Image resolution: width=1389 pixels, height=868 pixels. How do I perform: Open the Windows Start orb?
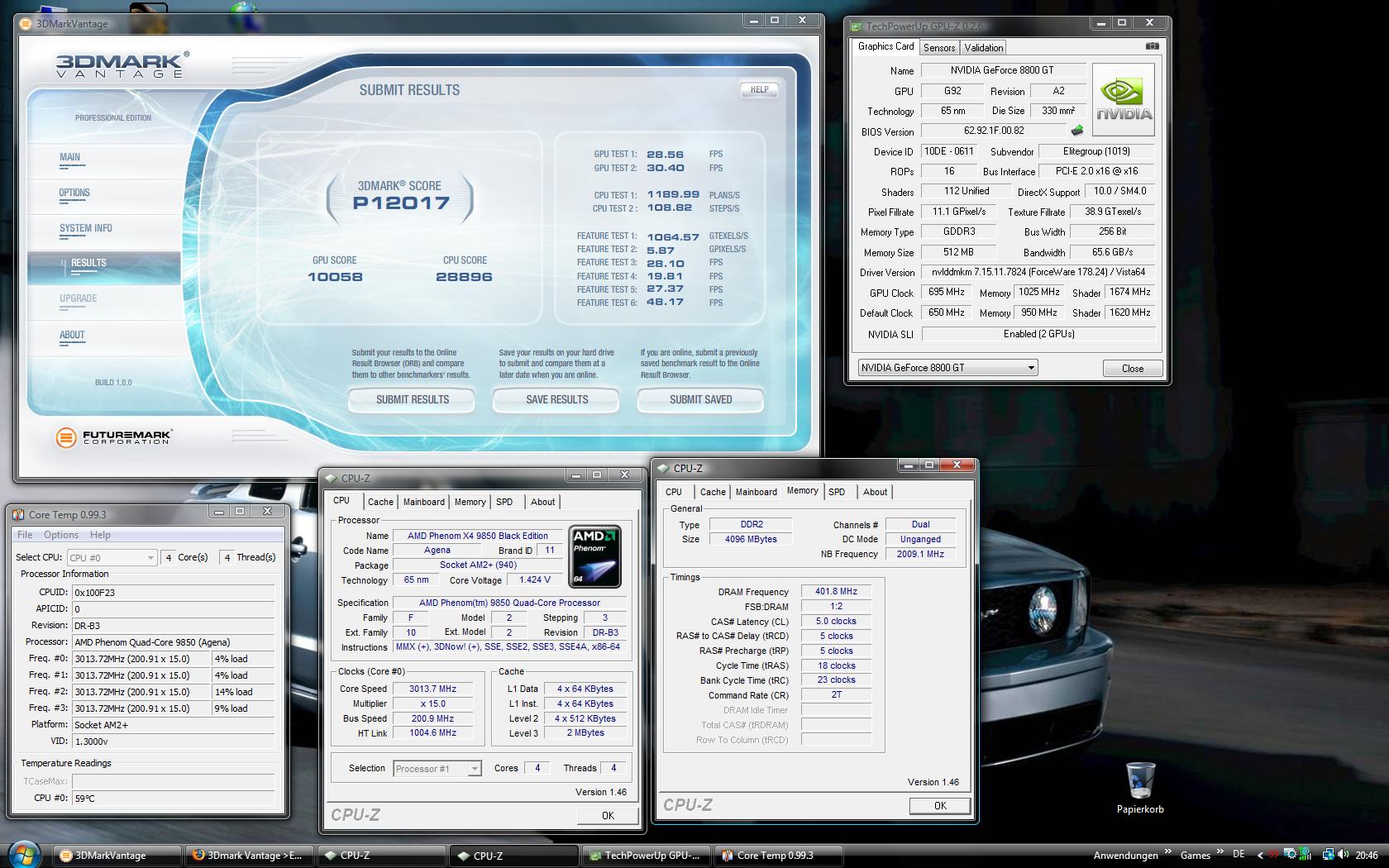tap(24, 855)
